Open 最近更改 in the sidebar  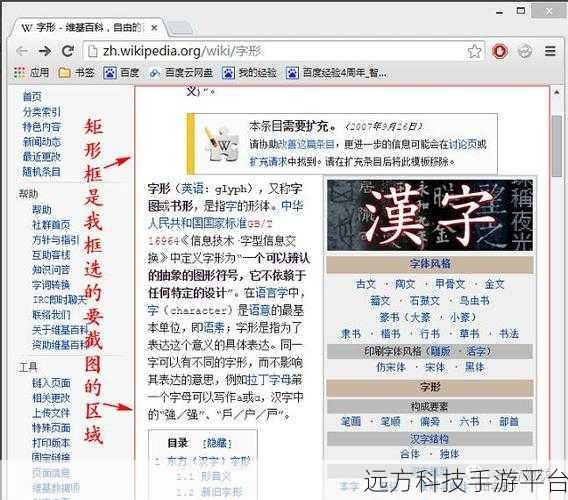click(42, 157)
